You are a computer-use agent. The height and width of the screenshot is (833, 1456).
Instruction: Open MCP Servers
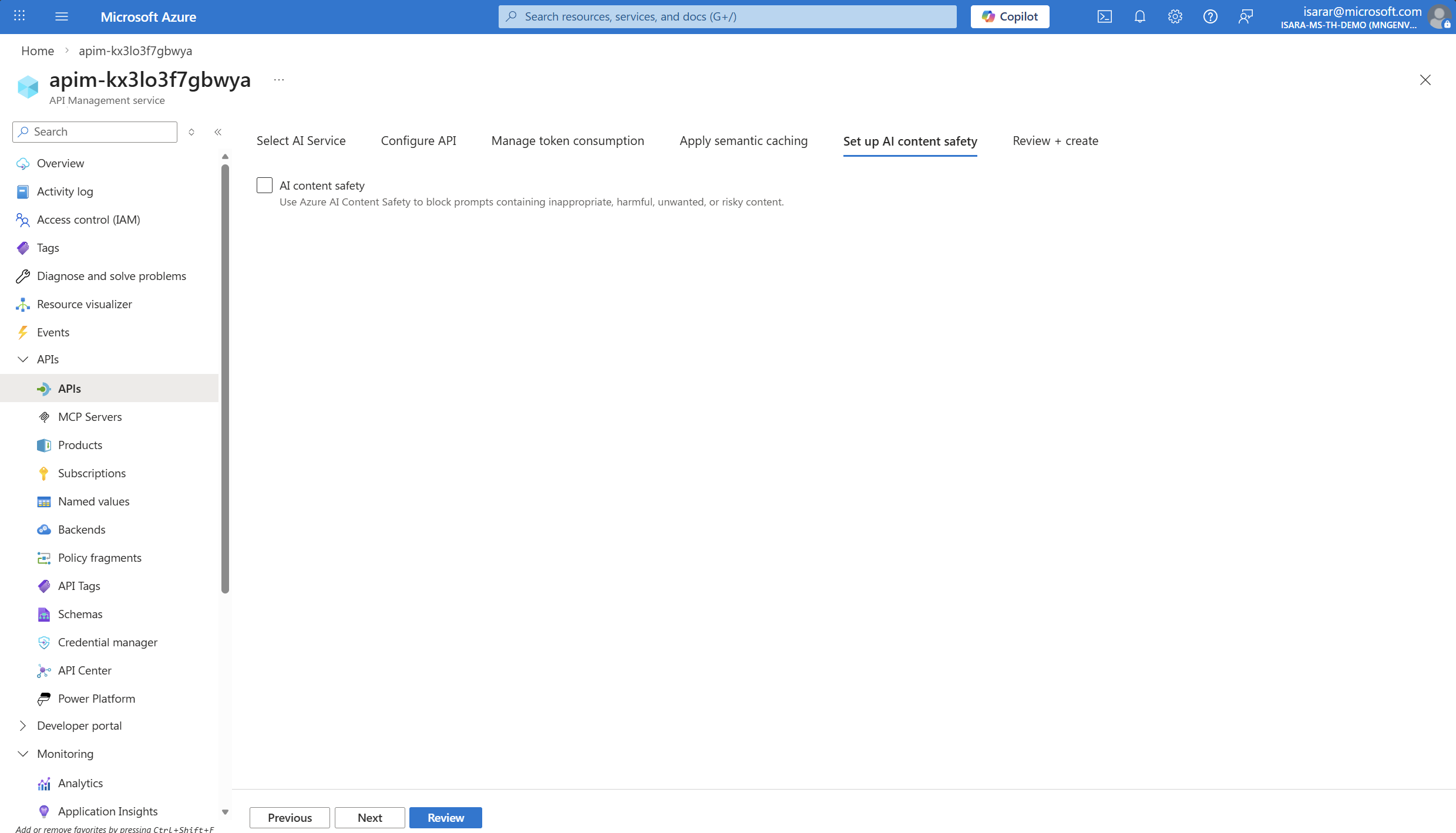(x=90, y=417)
